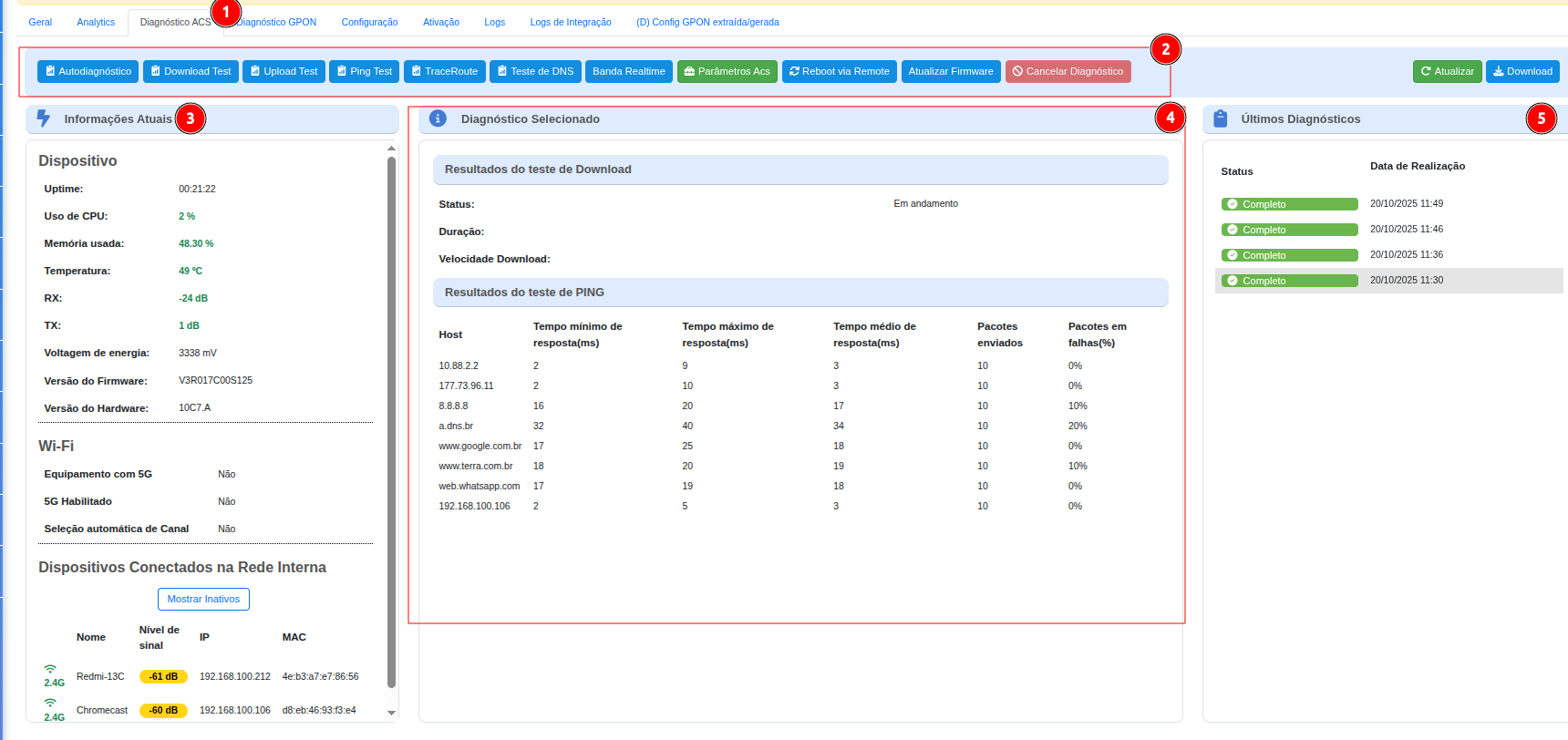Open Parâmetros Acs
The width and height of the screenshot is (1568, 740).
(x=727, y=71)
